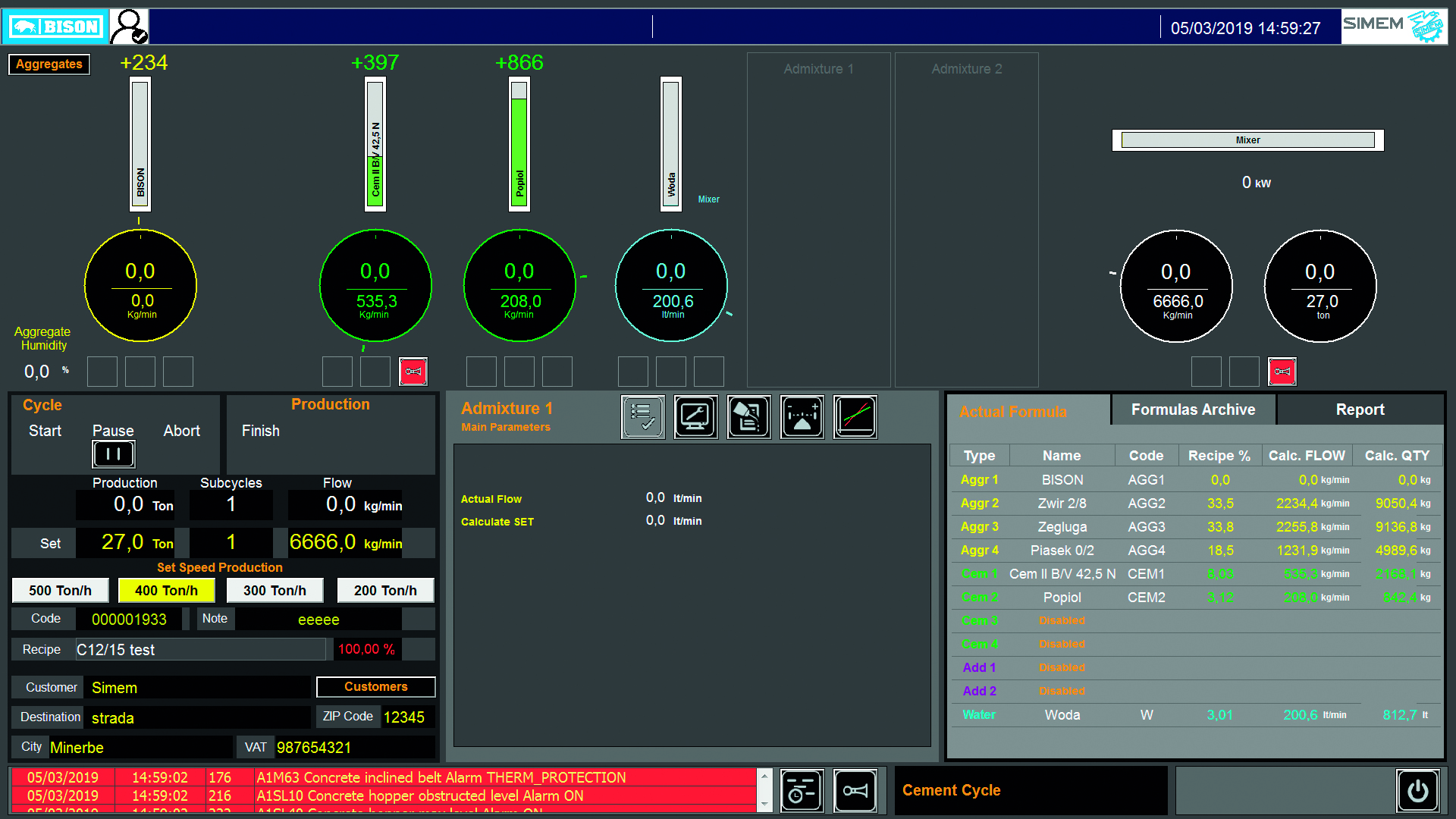This screenshot has width=1456, height=819.
Task: Select 500 Ton/h production speed
Action: pos(60,591)
